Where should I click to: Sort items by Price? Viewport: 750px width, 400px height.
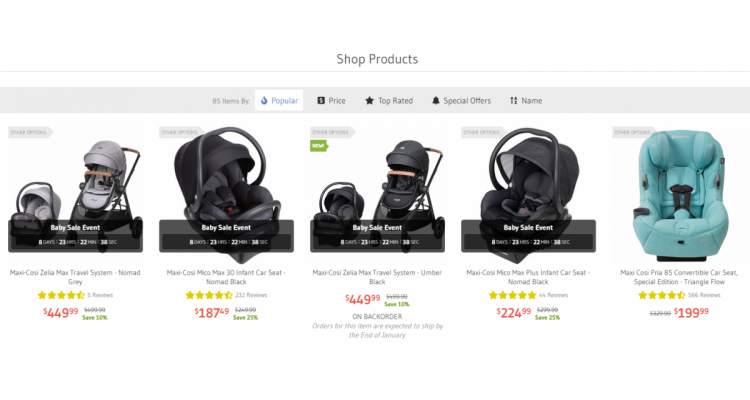[x=331, y=100]
